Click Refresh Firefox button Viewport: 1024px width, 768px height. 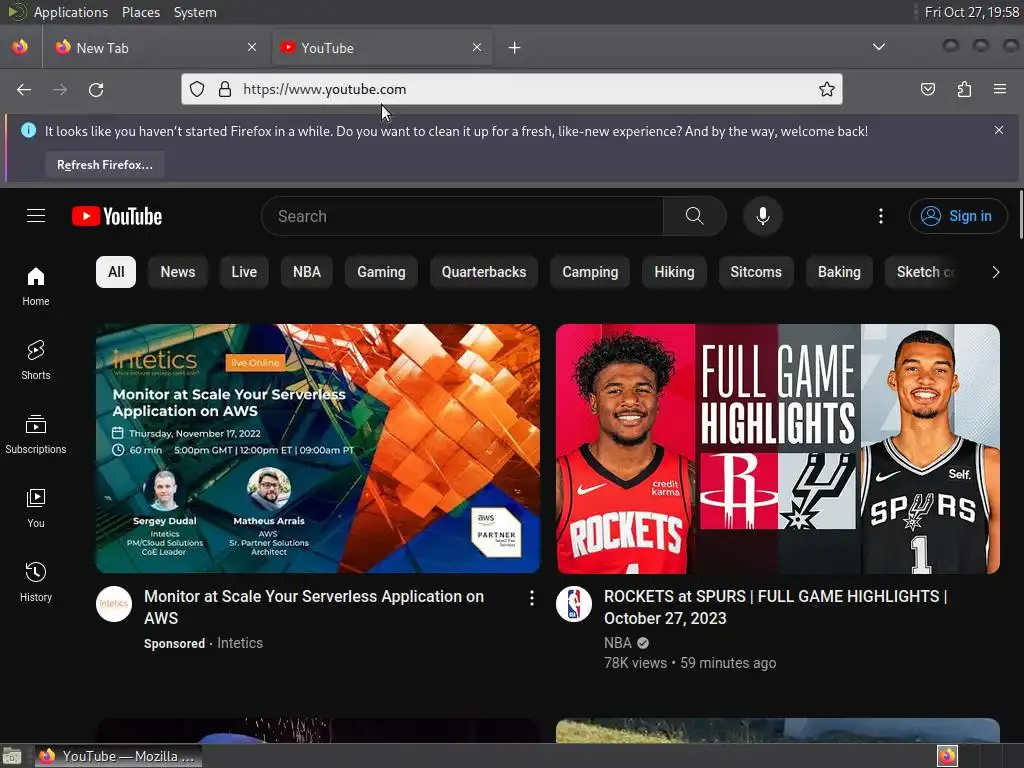point(104,165)
